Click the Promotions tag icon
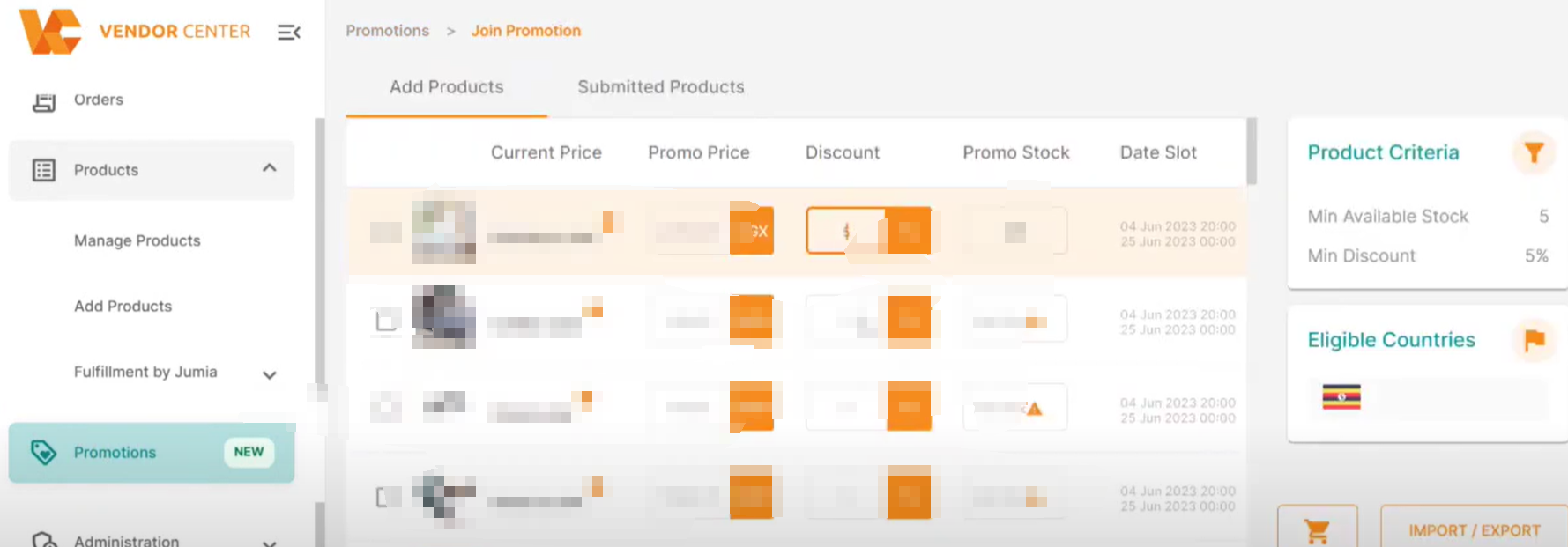The image size is (1568, 547). (x=43, y=452)
